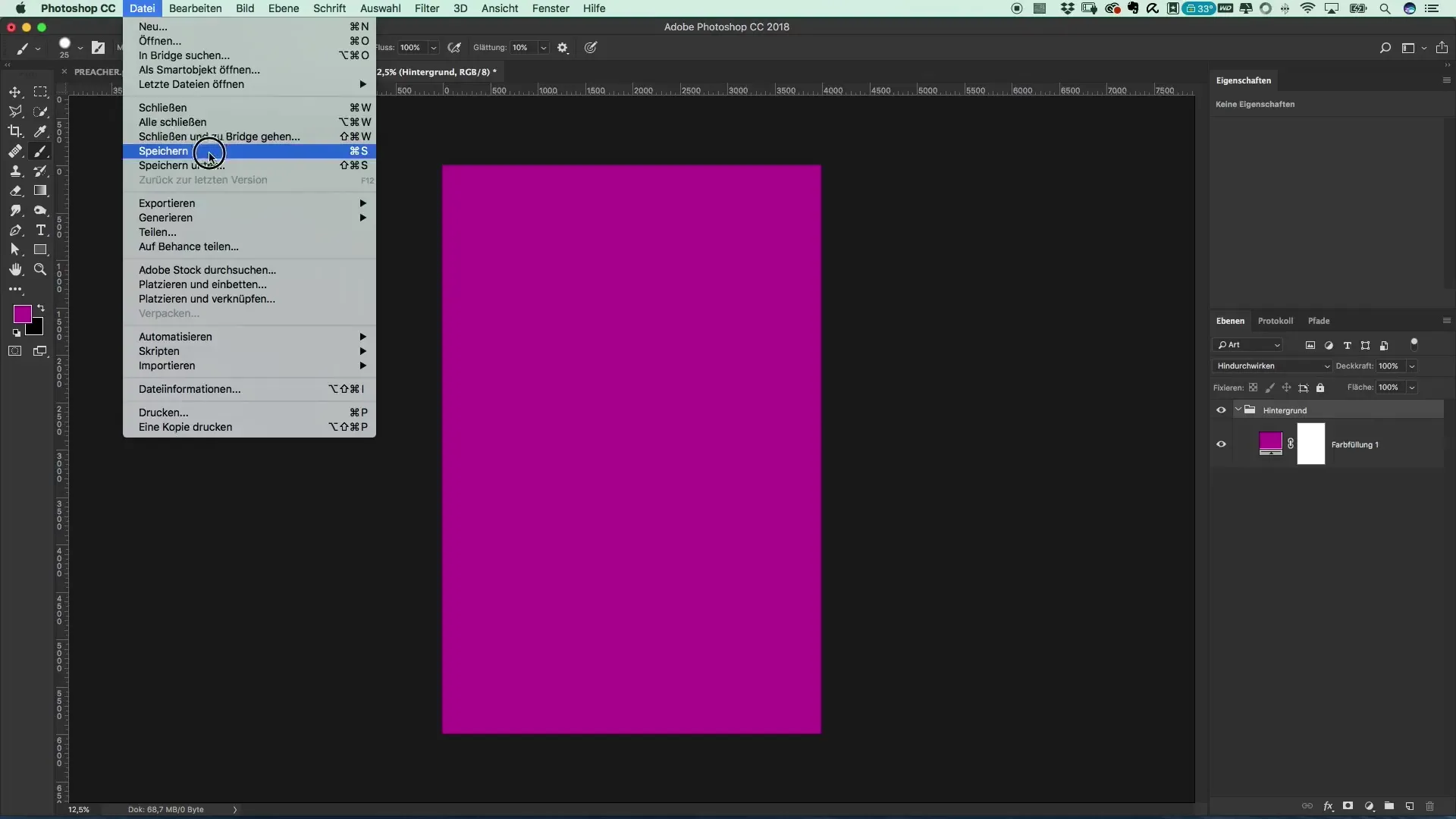Image resolution: width=1456 pixels, height=819 pixels.
Task: Open the Fläche fill dropdown arrow
Action: pyautogui.click(x=1412, y=388)
